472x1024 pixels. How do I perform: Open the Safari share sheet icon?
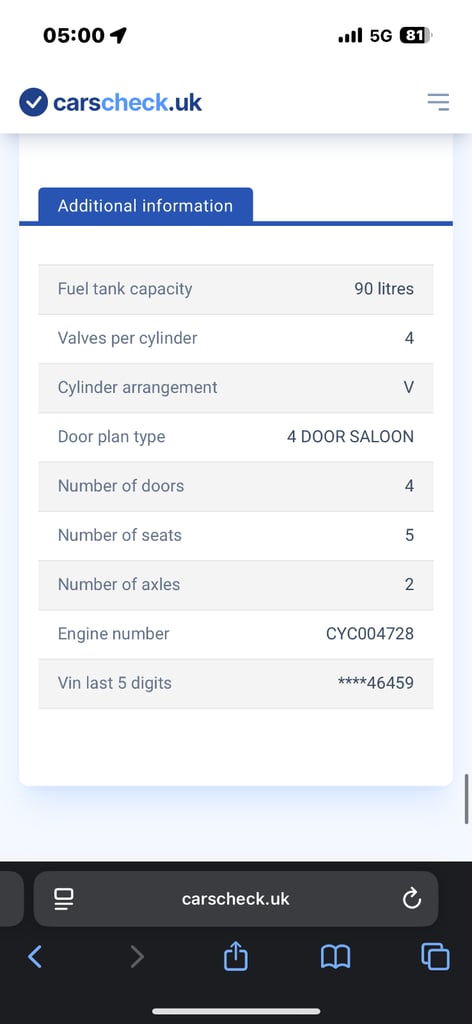[x=236, y=956]
